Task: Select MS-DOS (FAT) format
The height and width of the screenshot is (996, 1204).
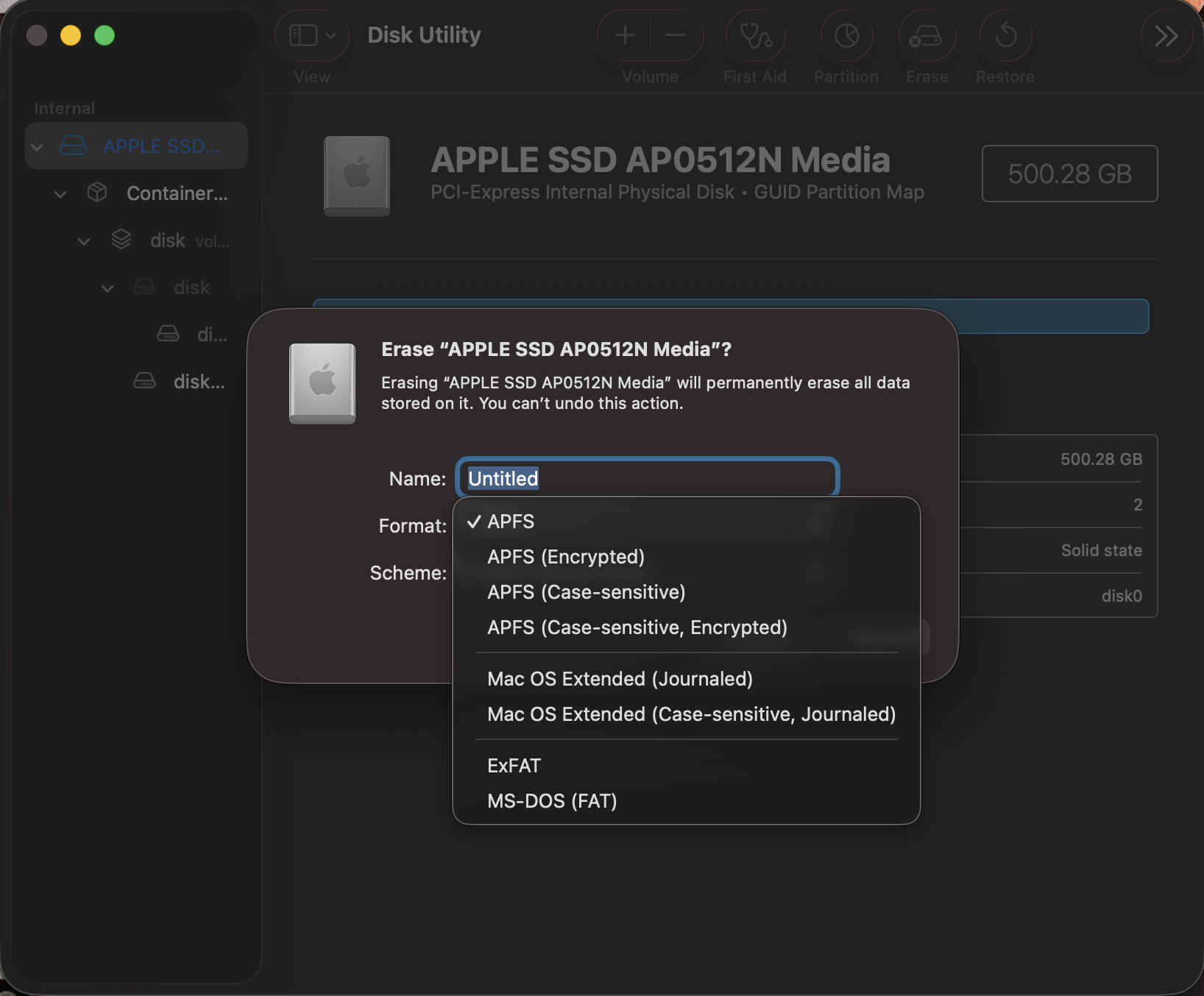Action: 552,801
